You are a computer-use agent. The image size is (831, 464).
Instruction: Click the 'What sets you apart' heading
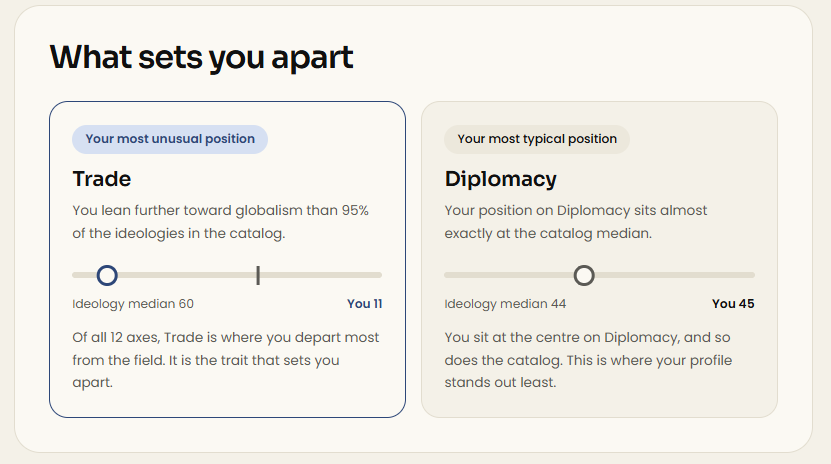201,57
